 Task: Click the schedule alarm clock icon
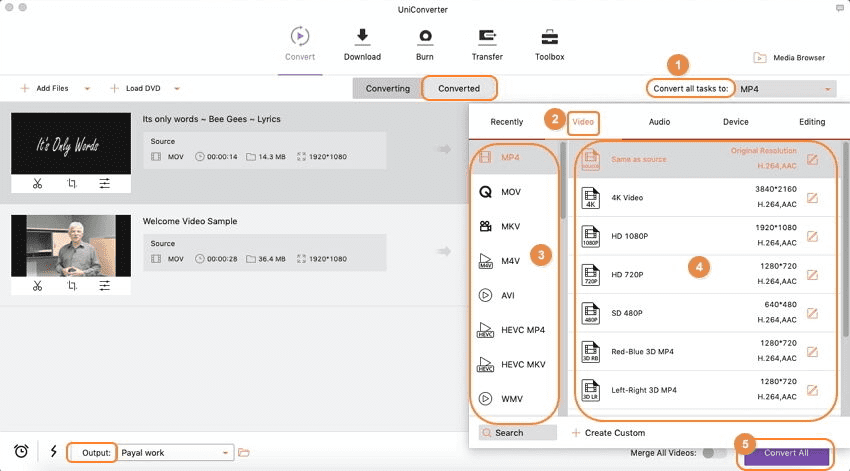pyautogui.click(x=21, y=452)
